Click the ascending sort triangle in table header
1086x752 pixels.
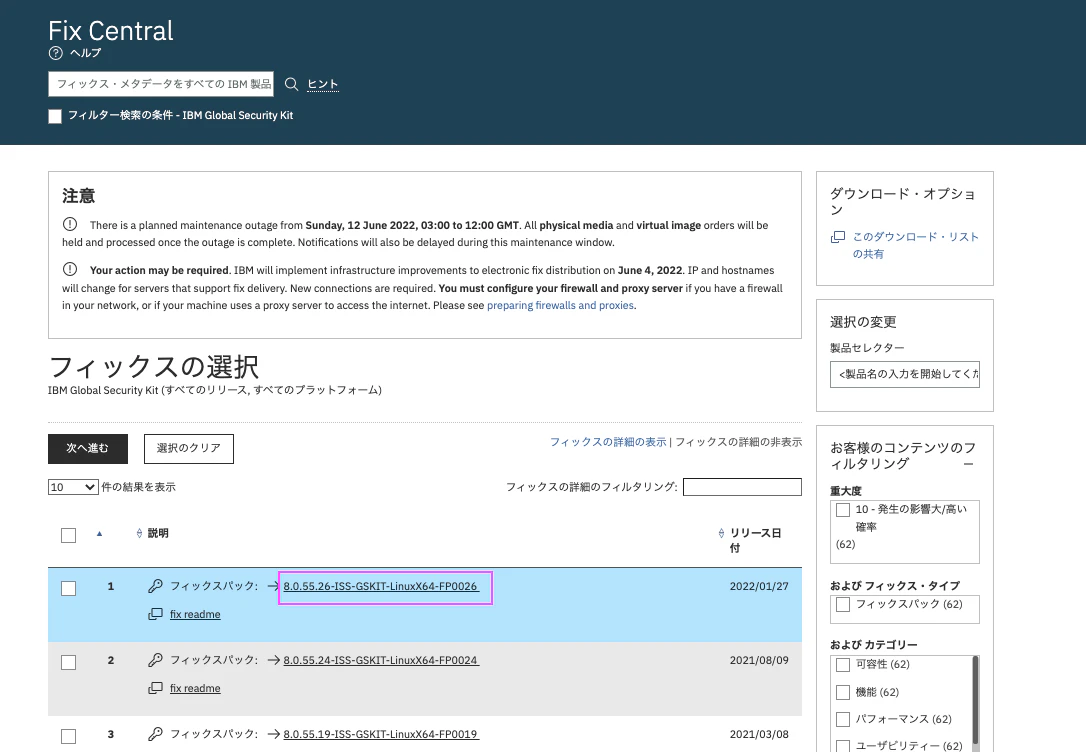coord(99,533)
